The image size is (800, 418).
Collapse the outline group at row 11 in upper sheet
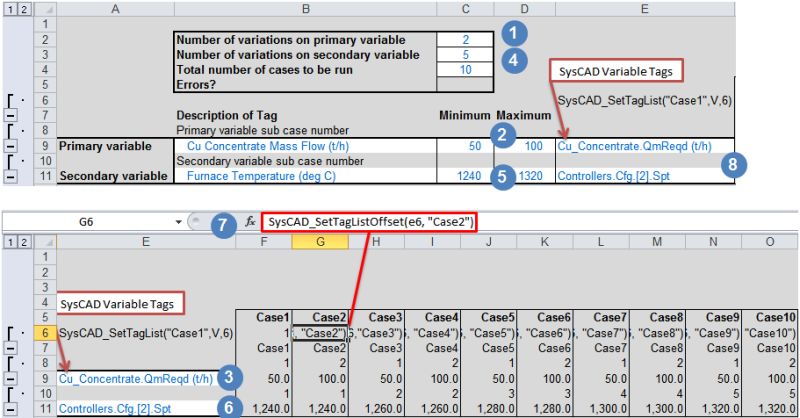point(11,176)
